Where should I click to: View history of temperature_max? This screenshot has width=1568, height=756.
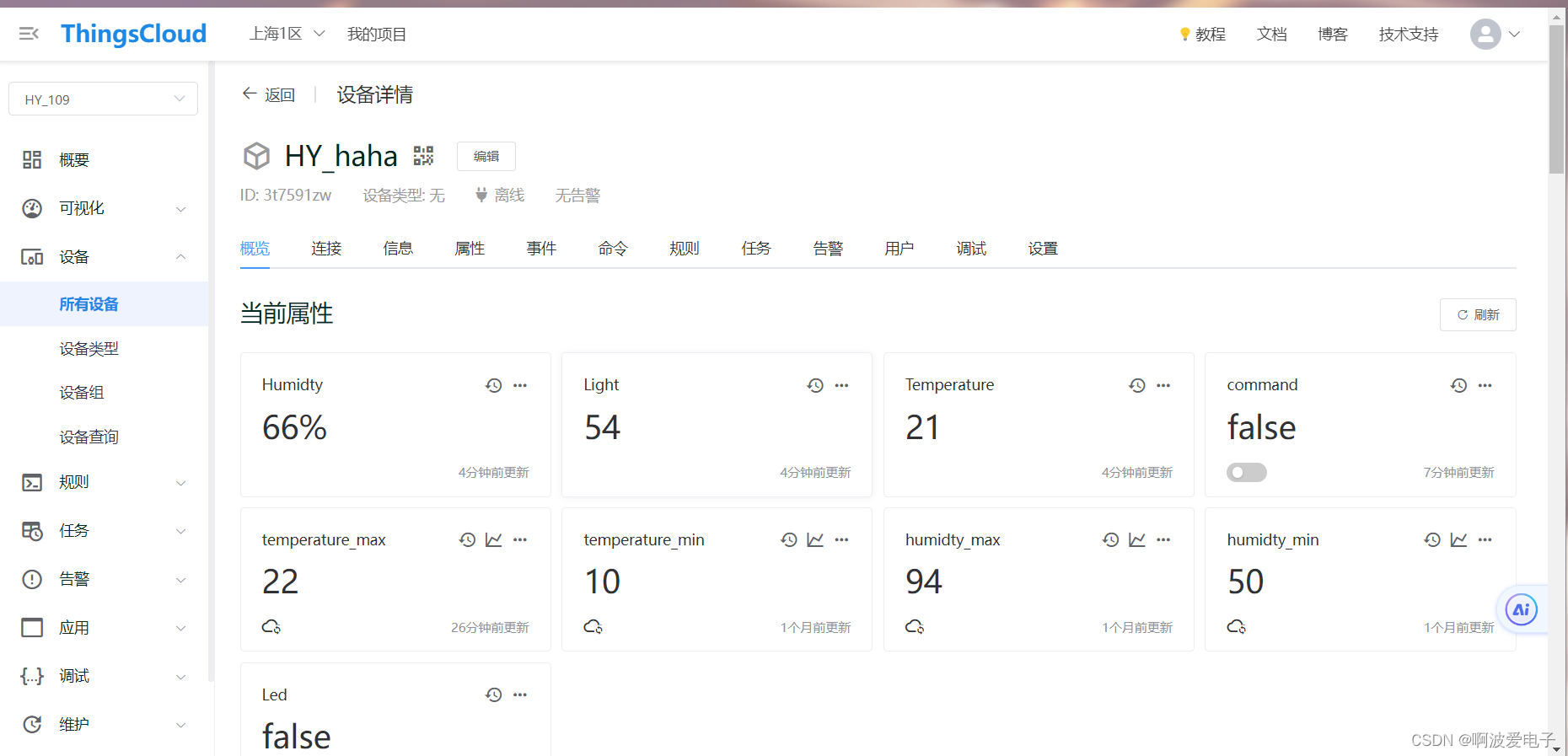coord(468,539)
